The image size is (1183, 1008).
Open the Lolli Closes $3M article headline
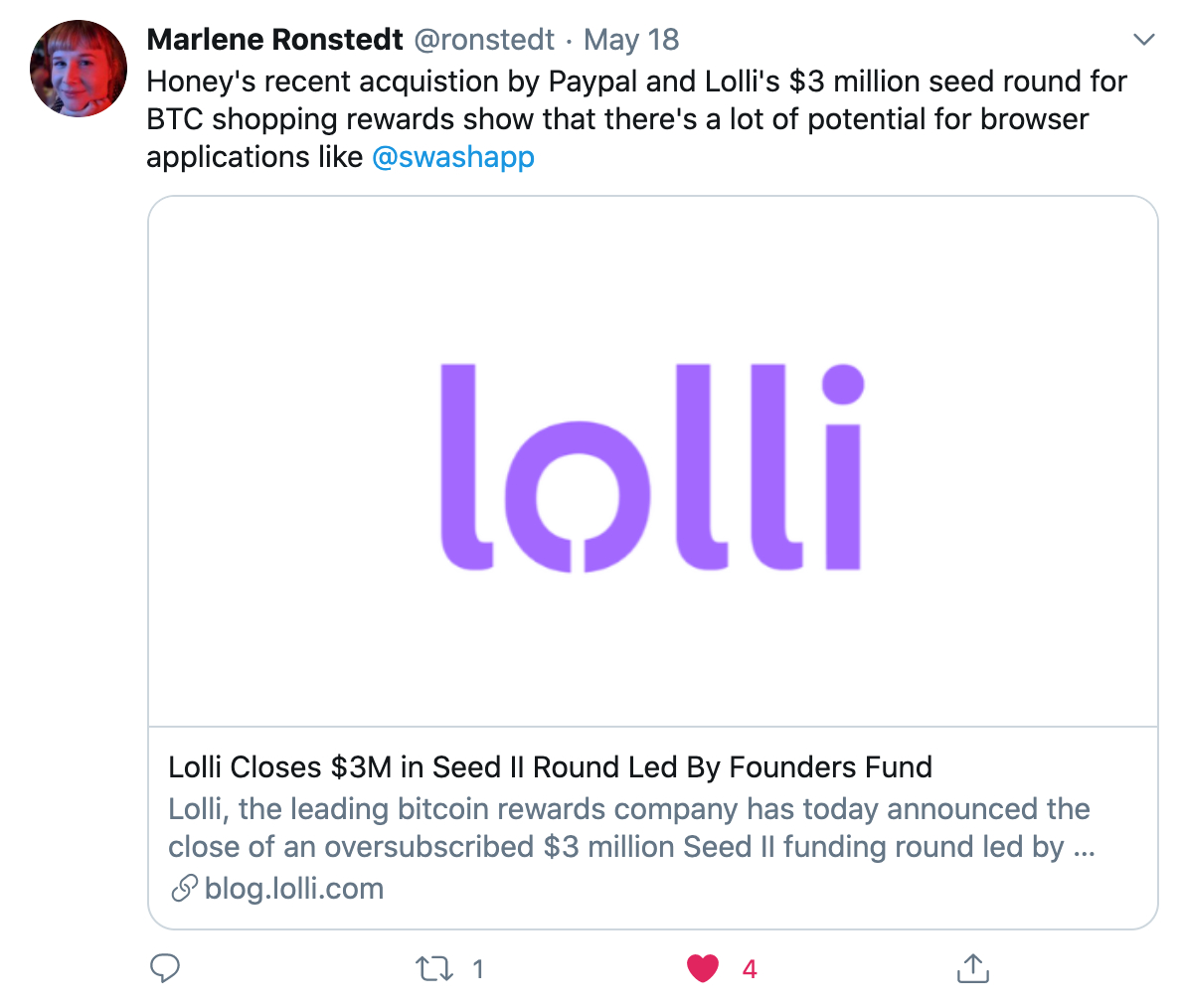point(550,767)
